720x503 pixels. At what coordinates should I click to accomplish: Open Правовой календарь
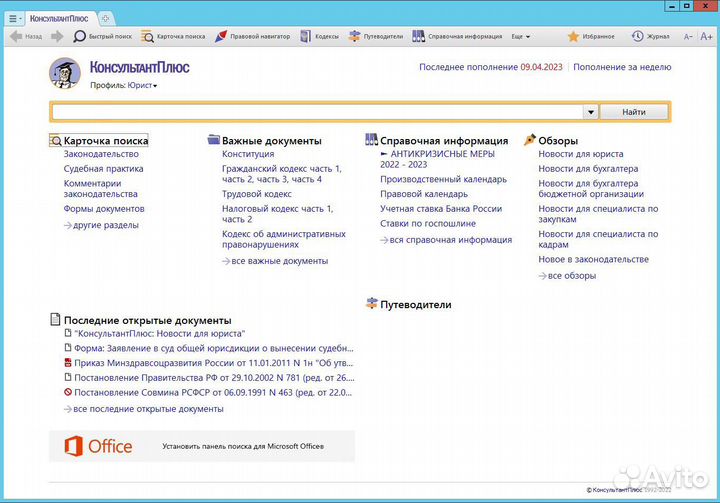click(x=424, y=194)
